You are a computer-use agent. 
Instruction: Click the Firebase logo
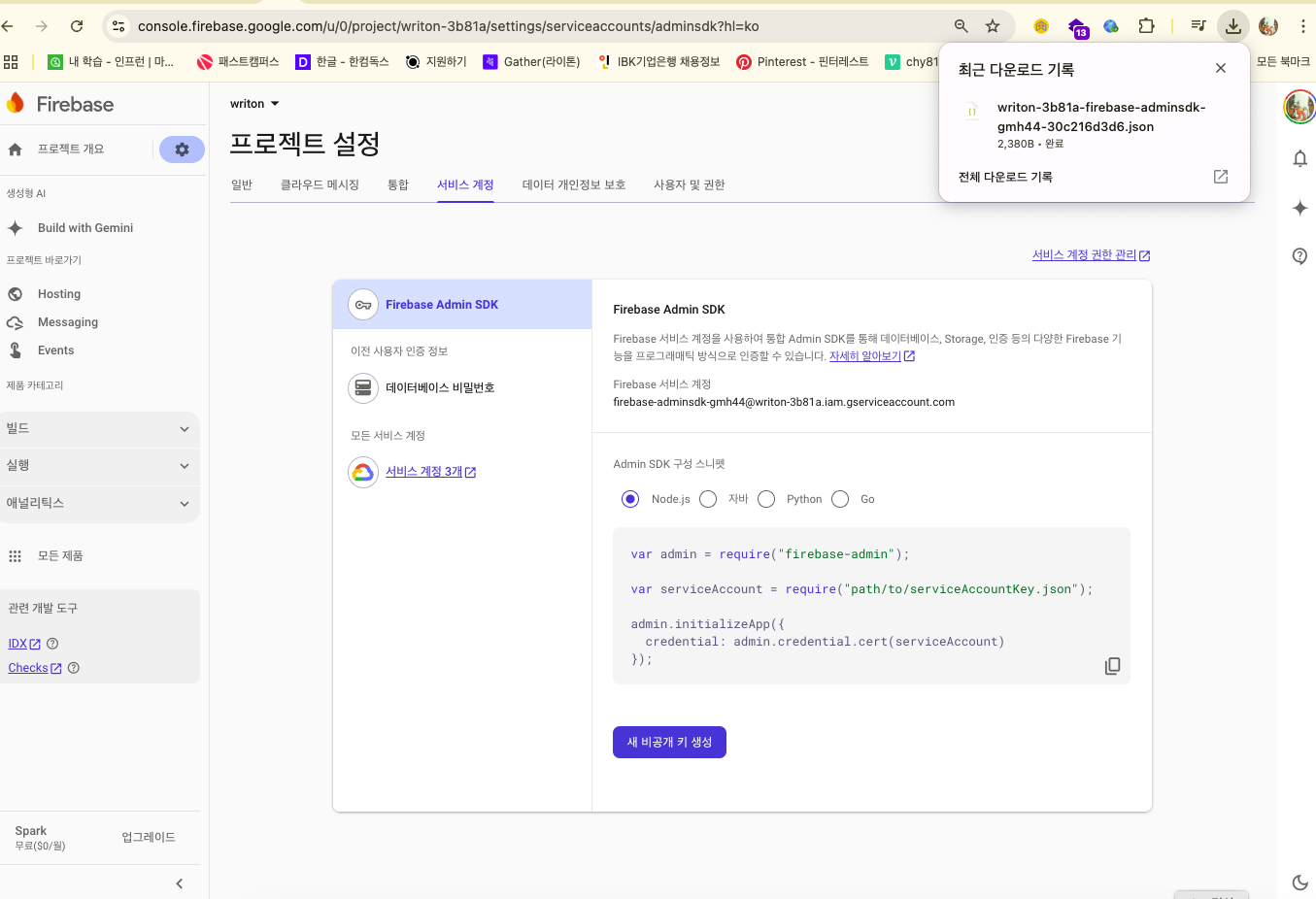click(60, 104)
